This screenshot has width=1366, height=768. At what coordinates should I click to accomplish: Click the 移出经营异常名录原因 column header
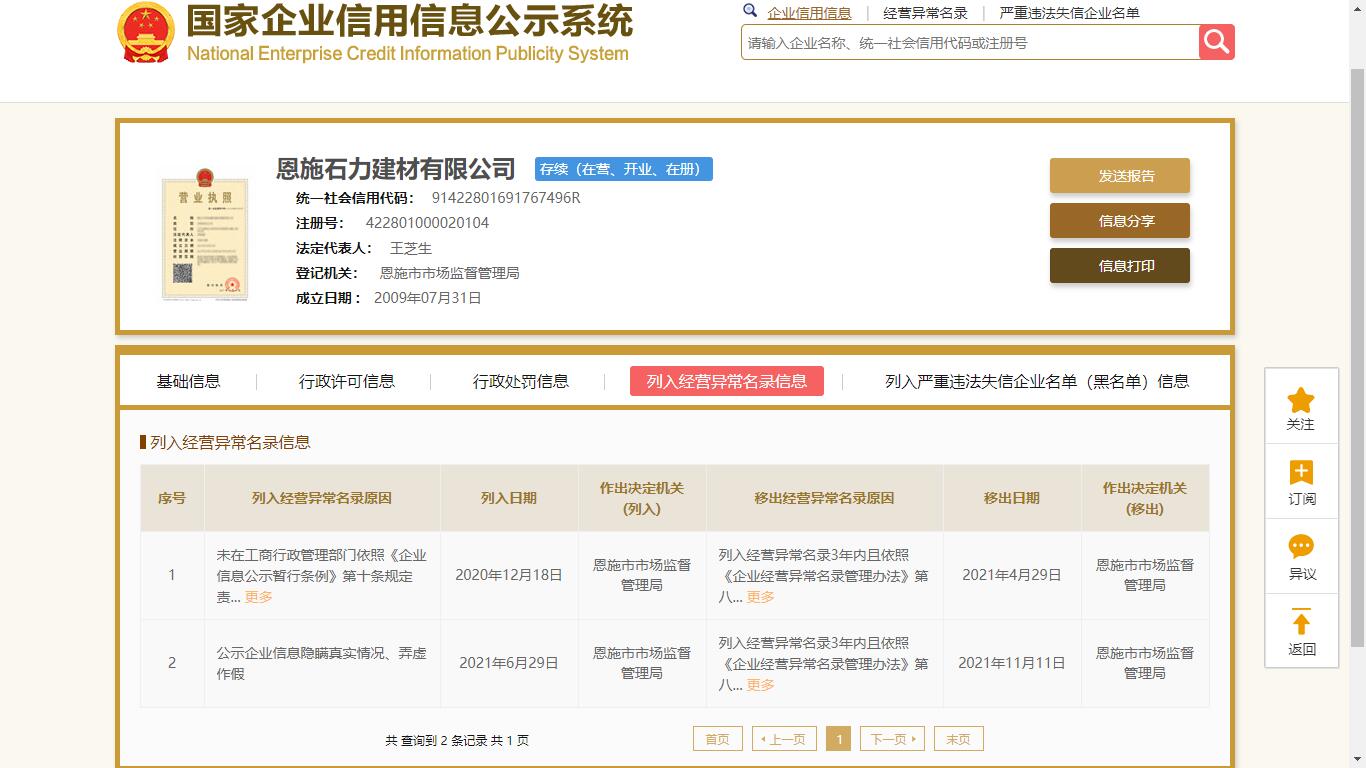pyautogui.click(x=824, y=498)
